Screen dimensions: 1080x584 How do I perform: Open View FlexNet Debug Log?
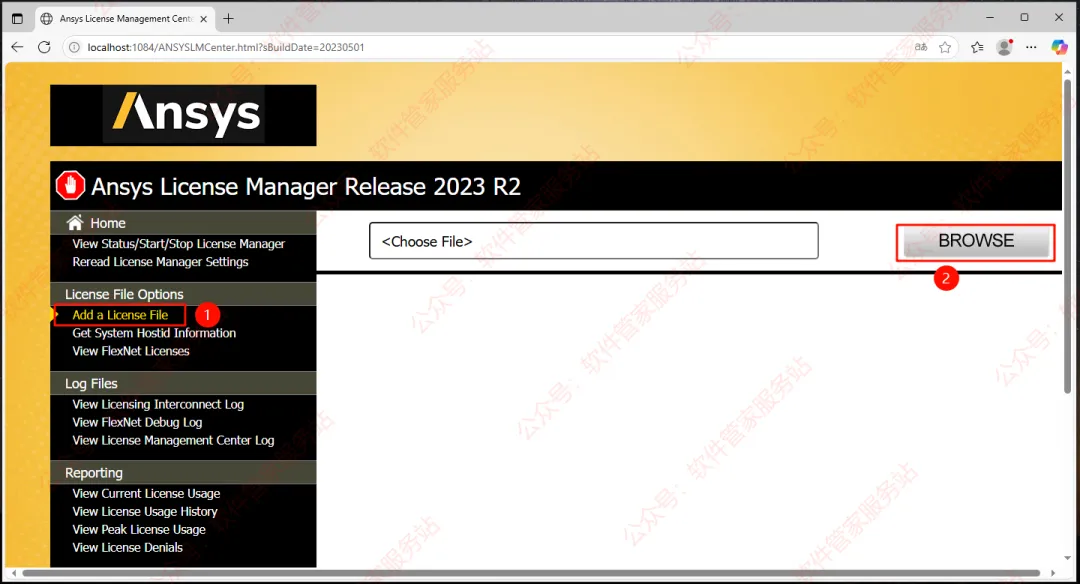pos(137,422)
